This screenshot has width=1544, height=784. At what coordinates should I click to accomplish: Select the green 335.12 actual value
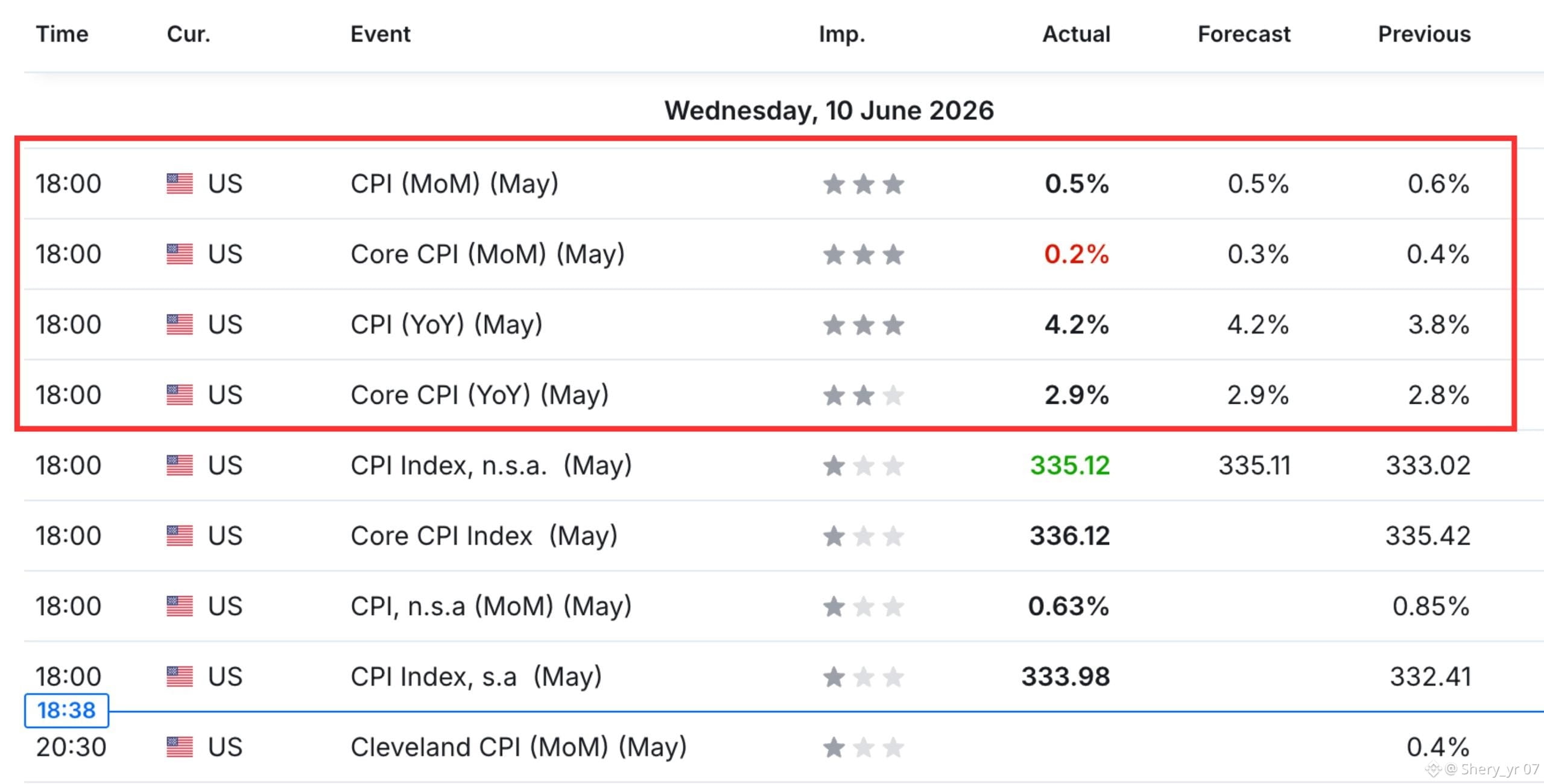coord(1070,466)
